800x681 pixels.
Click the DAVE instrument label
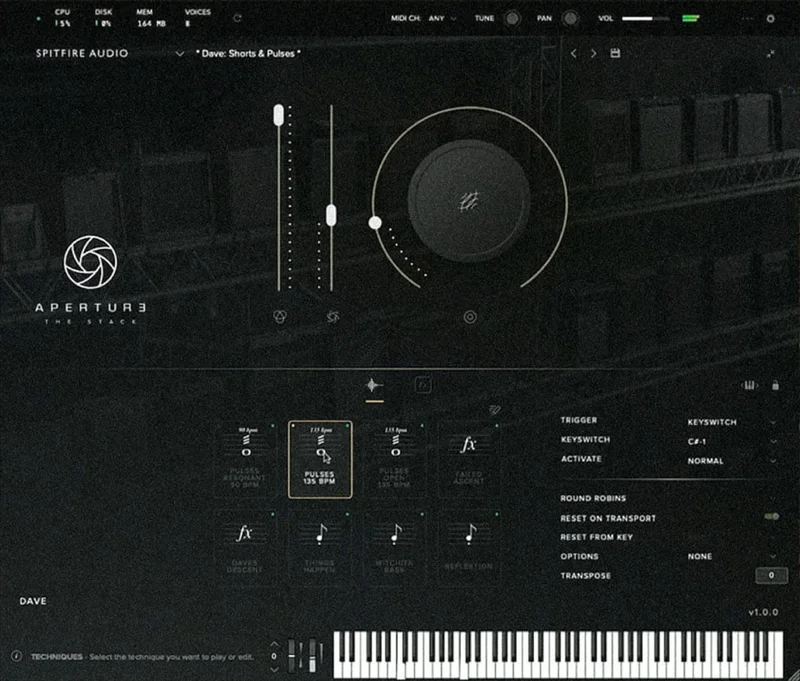(33, 601)
